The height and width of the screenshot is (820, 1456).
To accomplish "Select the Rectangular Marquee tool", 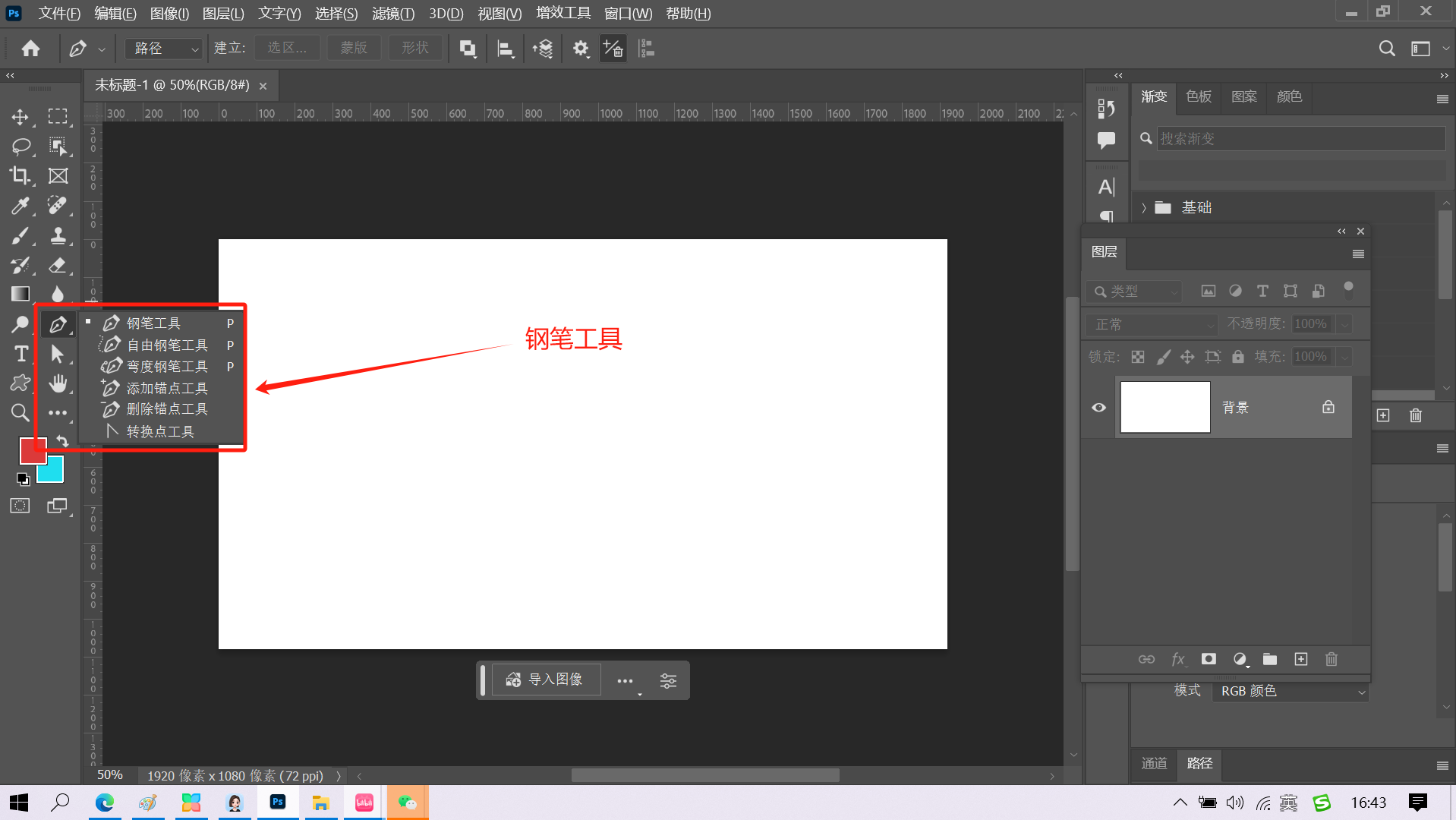I will [x=58, y=117].
